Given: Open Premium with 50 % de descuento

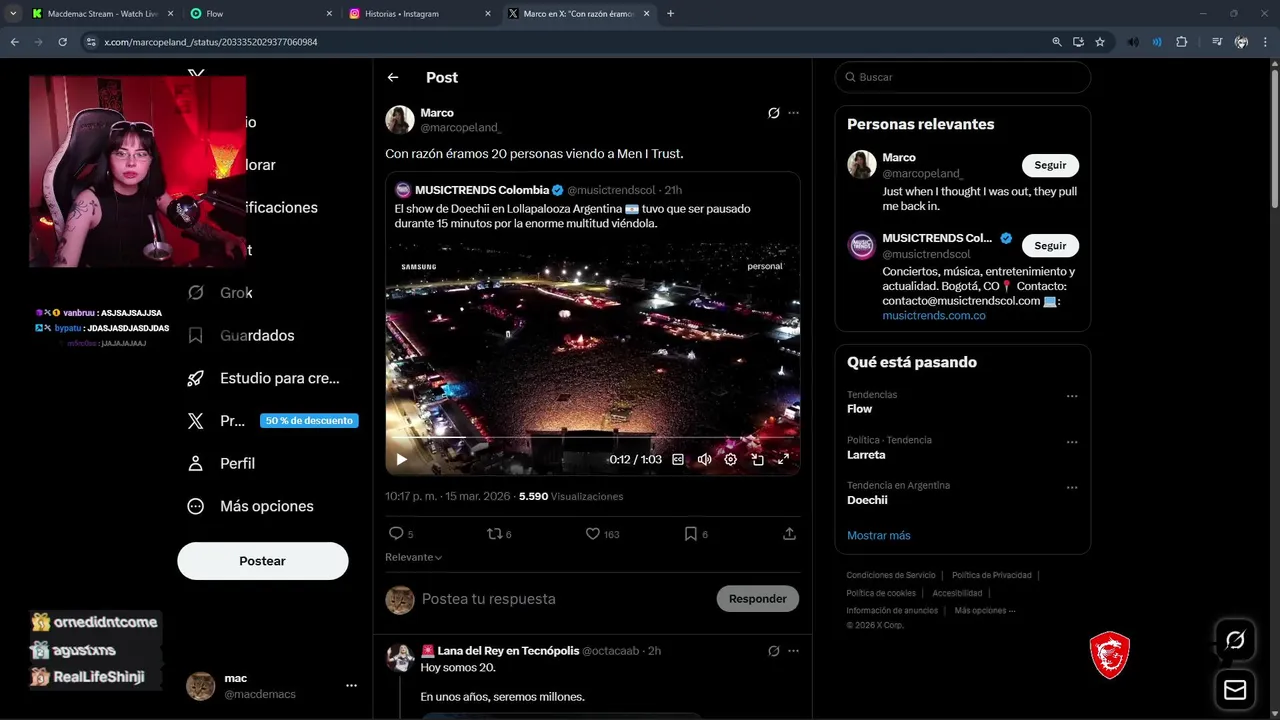Looking at the screenshot, I should [x=272, y=421].
